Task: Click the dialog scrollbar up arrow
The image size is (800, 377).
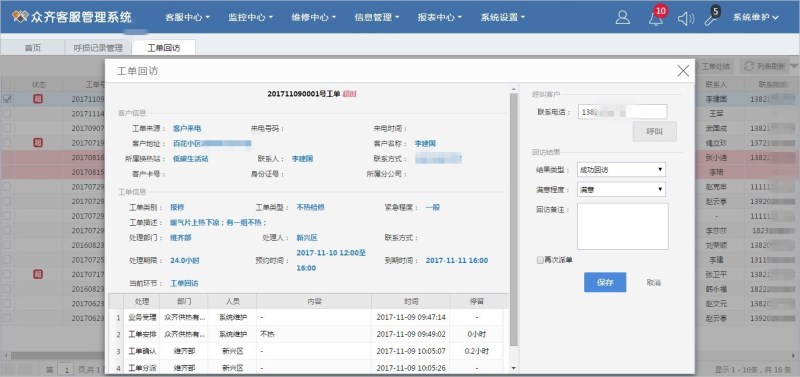Action: [x=513, y=90]
